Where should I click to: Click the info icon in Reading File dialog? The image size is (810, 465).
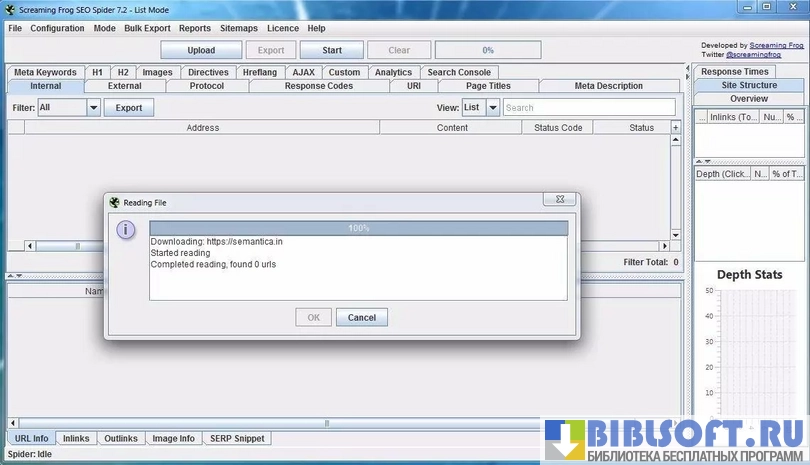point(126,231)
